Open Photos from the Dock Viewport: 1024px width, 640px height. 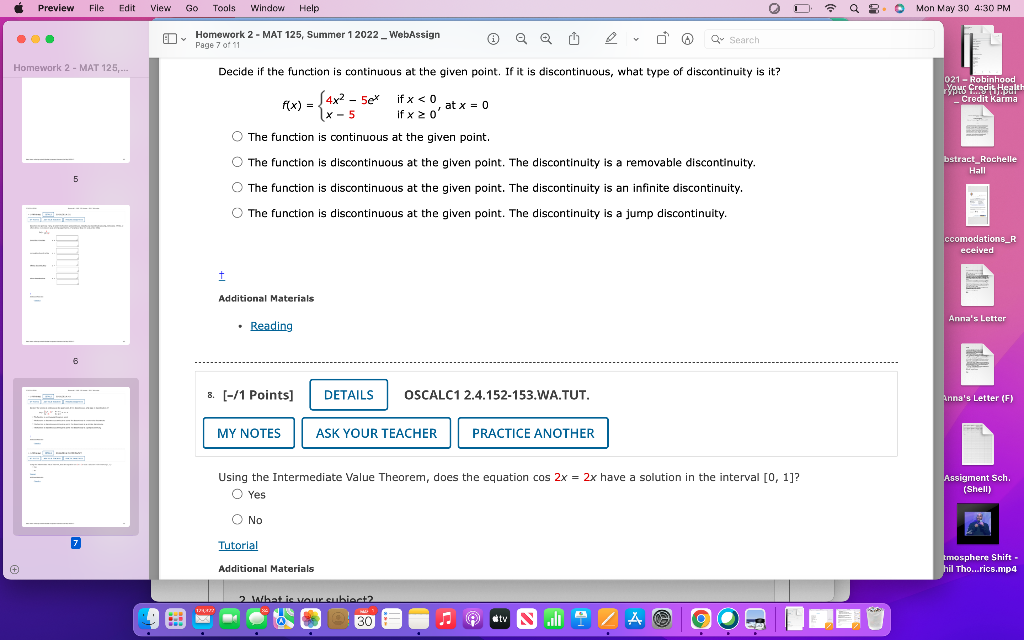(311, 618)
